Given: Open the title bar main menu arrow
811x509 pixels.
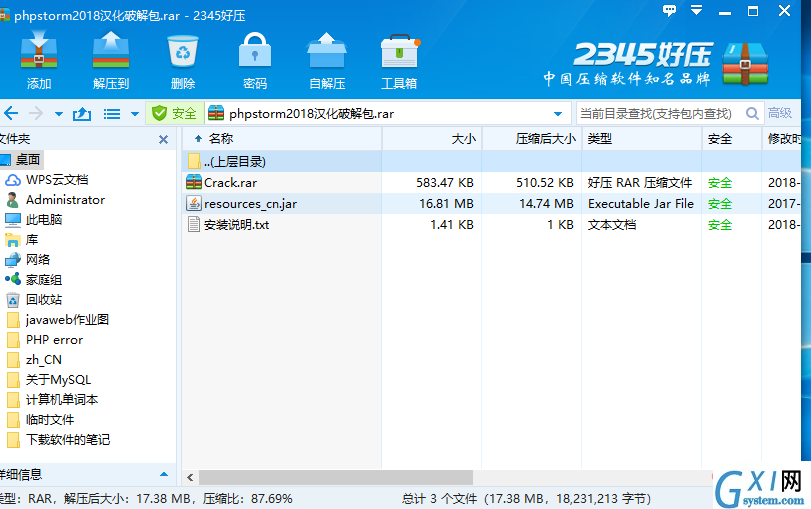Looking at the screenshot, I should (x=697, y=10).
